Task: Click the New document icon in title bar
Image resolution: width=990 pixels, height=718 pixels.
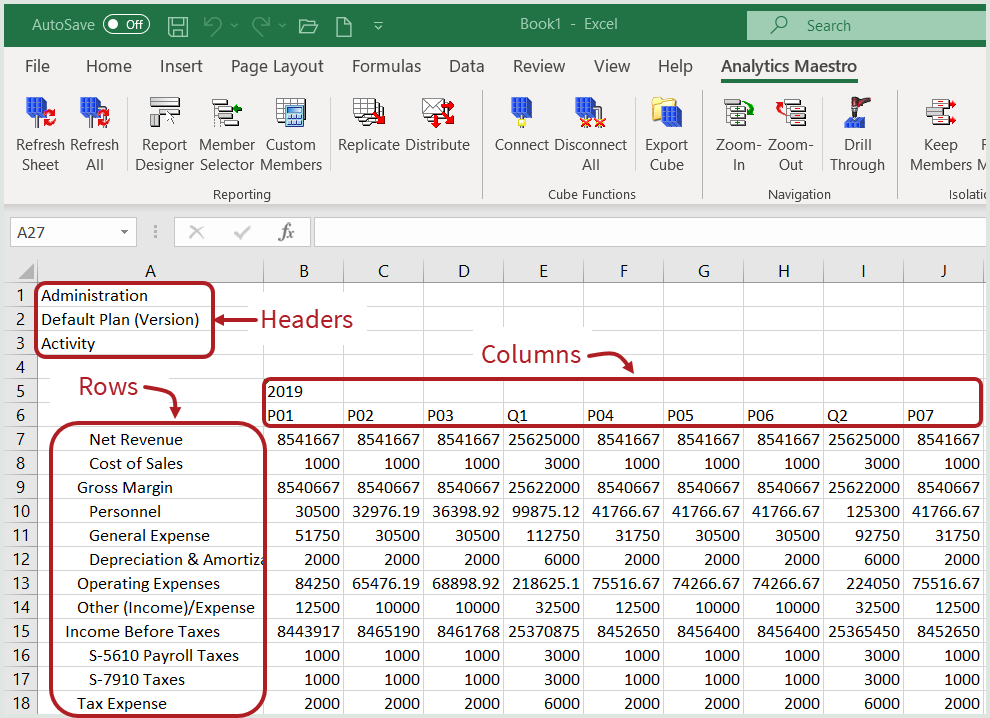Action: (x=343, y=26)
